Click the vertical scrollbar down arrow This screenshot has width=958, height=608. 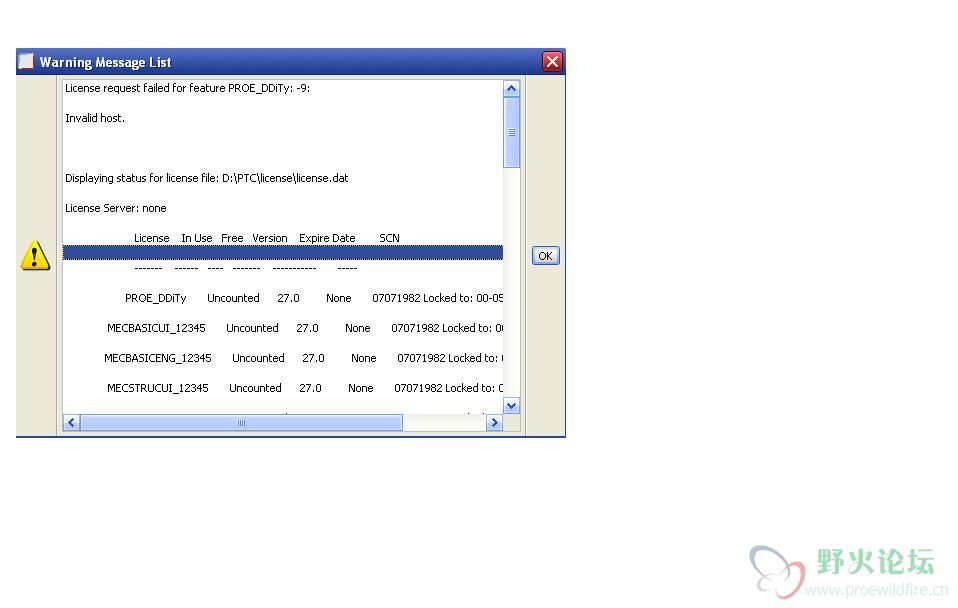(x=511, y=406)
